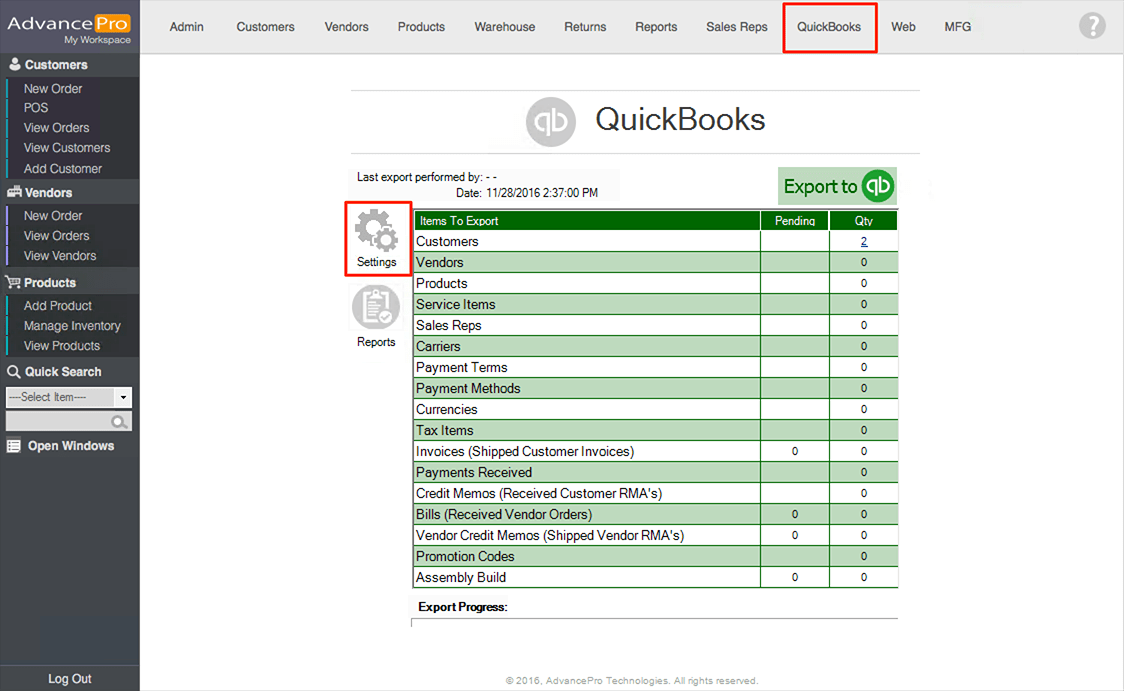This screenshot has height=691, width=1124.
Task: Select the QuickBooks menu tab
Action: click(x=829, y=27)
